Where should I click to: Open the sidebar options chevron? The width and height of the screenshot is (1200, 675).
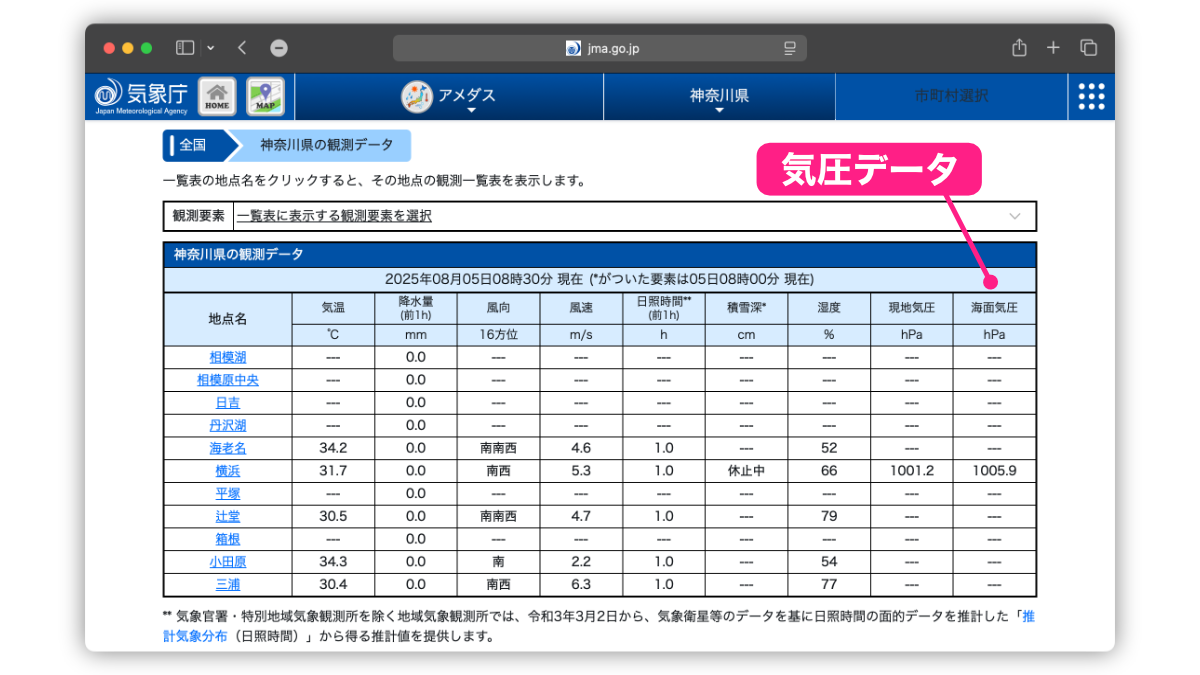pos(210,47)
